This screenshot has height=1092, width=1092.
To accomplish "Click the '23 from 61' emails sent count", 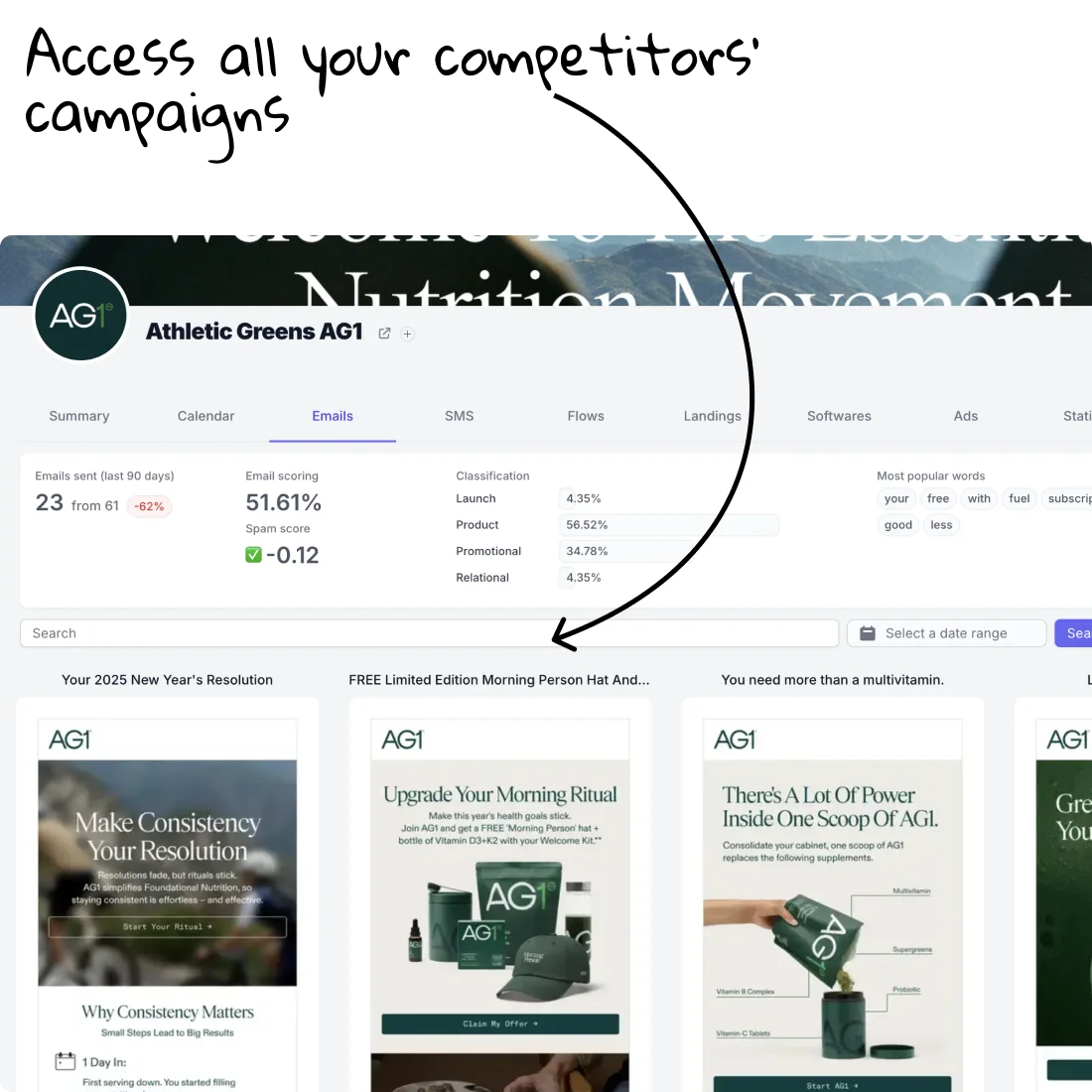I will pyautogui.click(x=76, y=503).
